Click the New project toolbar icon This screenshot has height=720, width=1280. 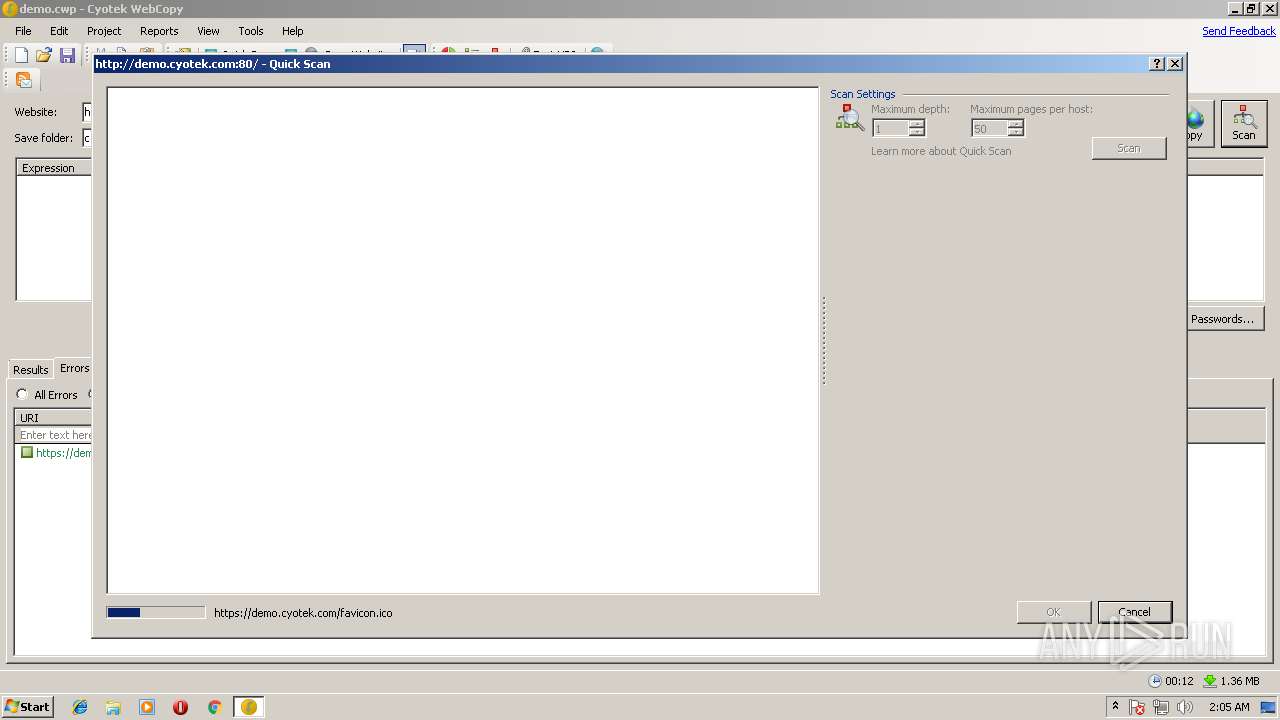[x=21, y=55]
